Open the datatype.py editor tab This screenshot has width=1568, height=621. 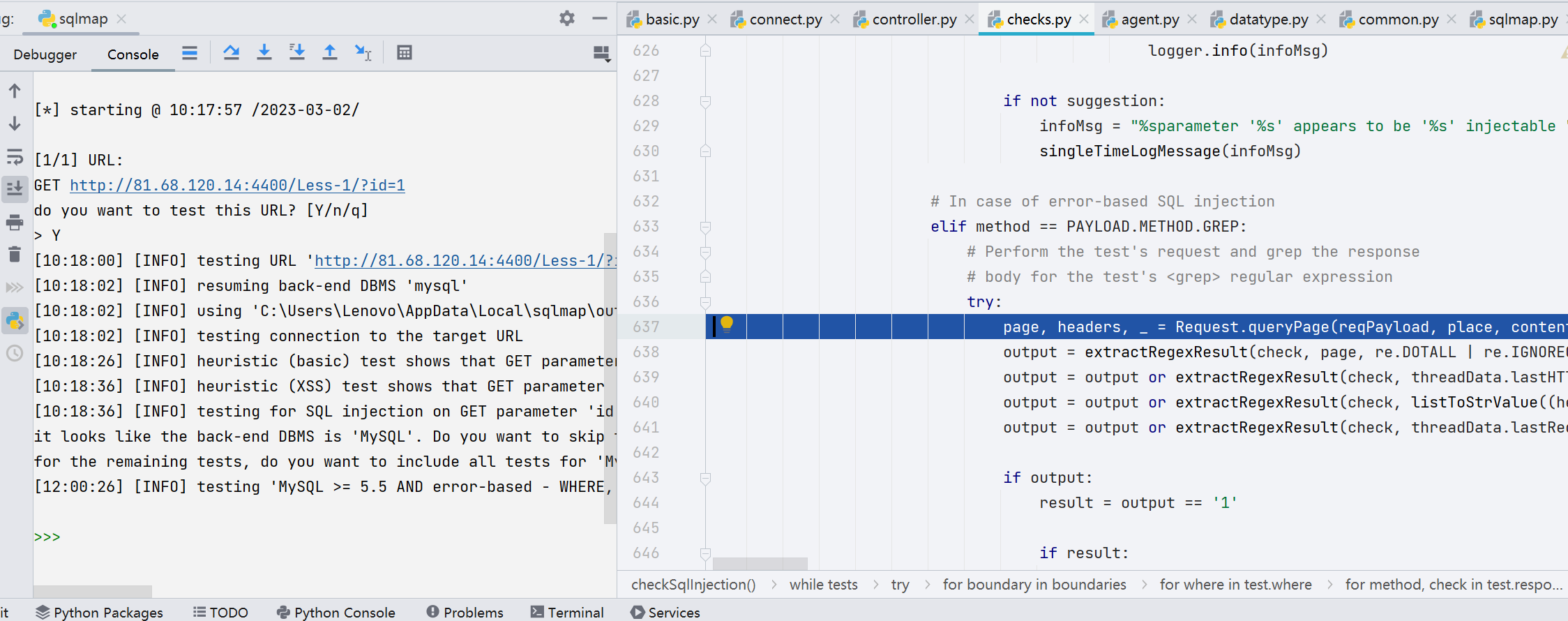click(x=1259, y=20)
